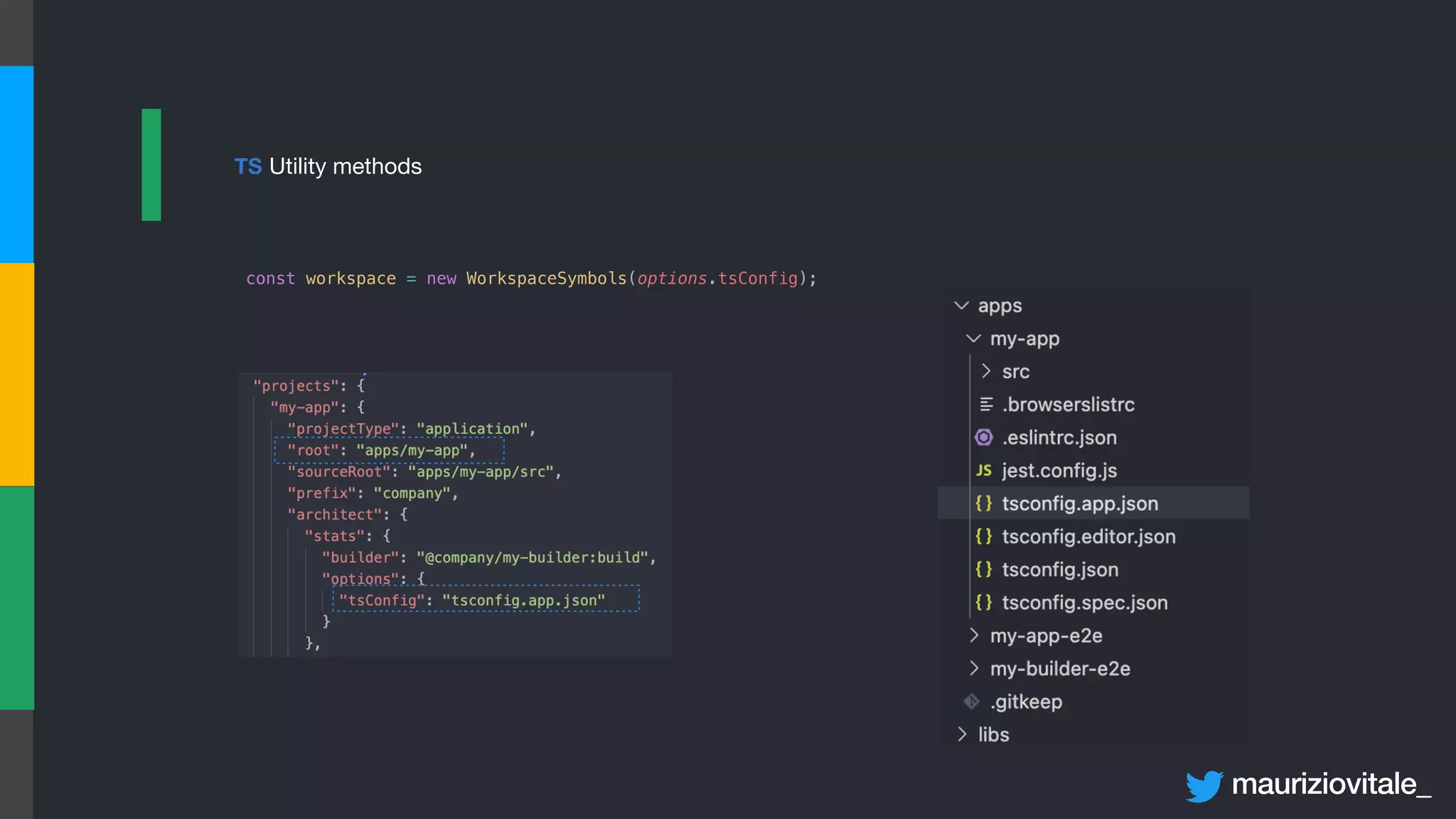Open the jest.config.js file

[1059, 471]
